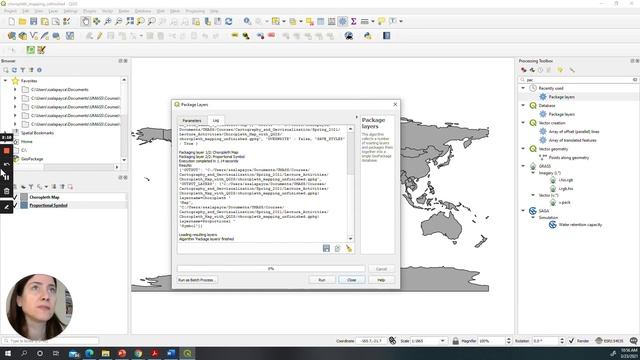The height and width of the screenshot is (360, 640).
Task: Collapse the SAGA provider group
Action: pos(523,211)
